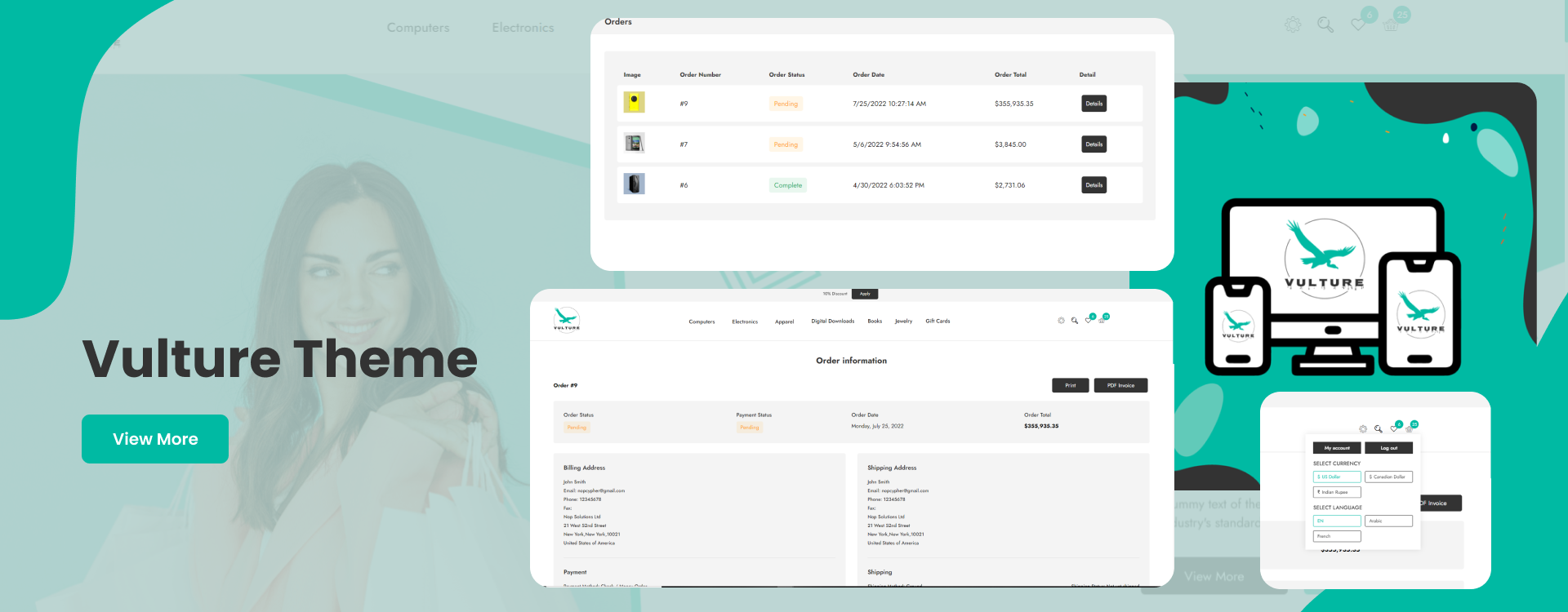
Task: Click the Order information heading
Action: (851, 361)
